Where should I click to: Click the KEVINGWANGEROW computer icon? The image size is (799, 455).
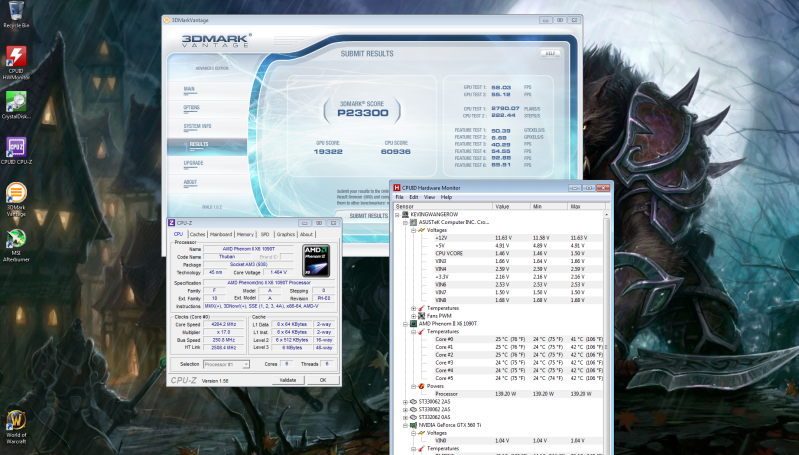coord(406,215)
